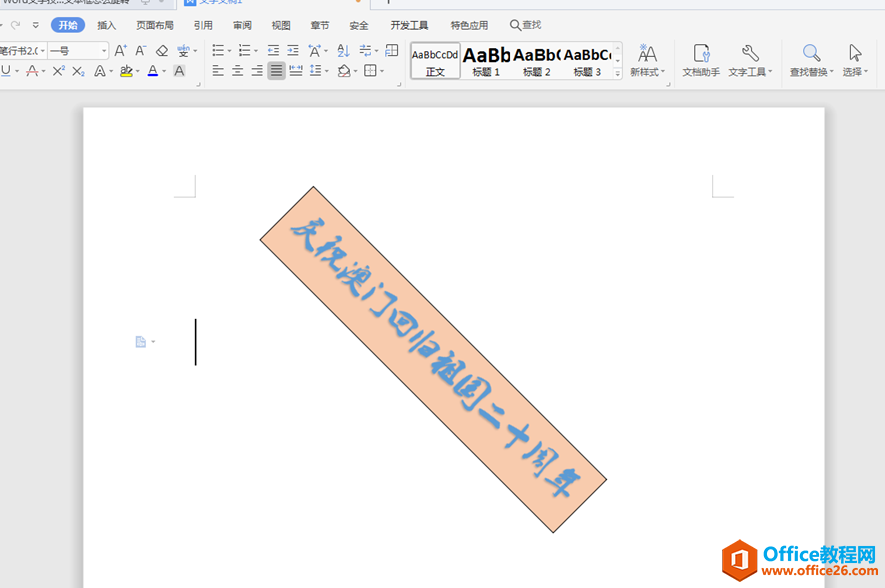Open the 章节 tab
Viewport: 885px width, 588px height.
pyautogui.click(x=319, y=25)
